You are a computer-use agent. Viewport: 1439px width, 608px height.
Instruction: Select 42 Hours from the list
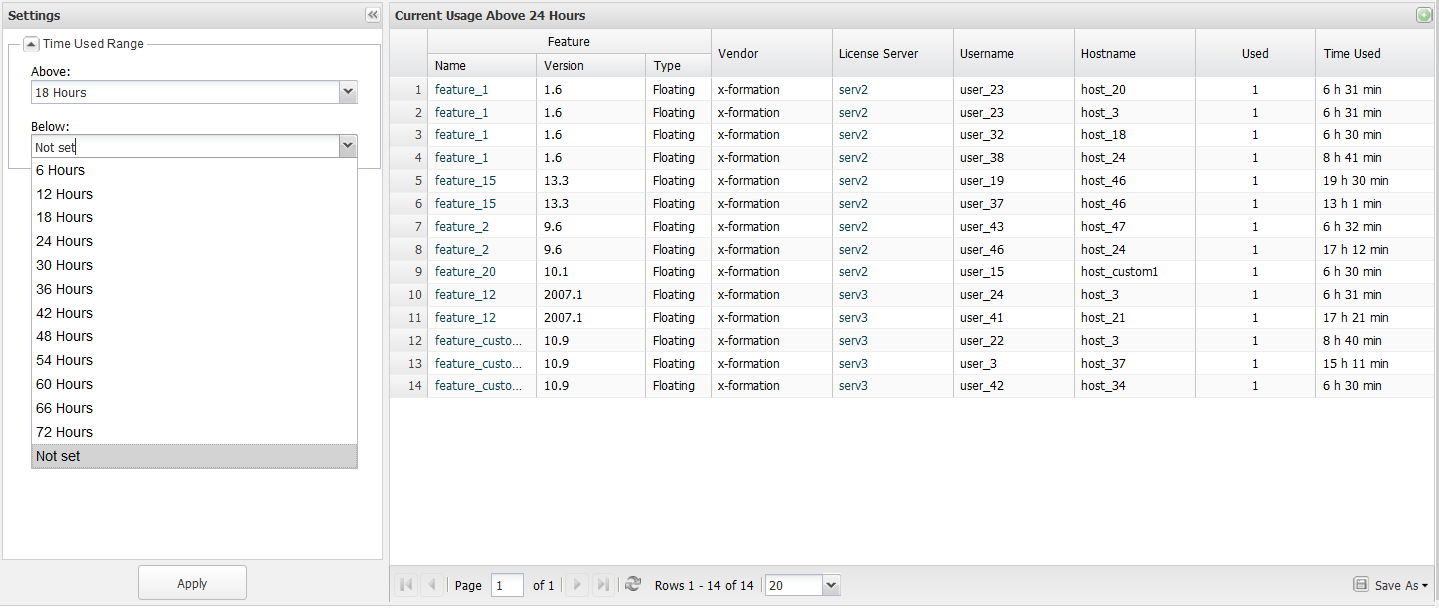pos(194,313)
